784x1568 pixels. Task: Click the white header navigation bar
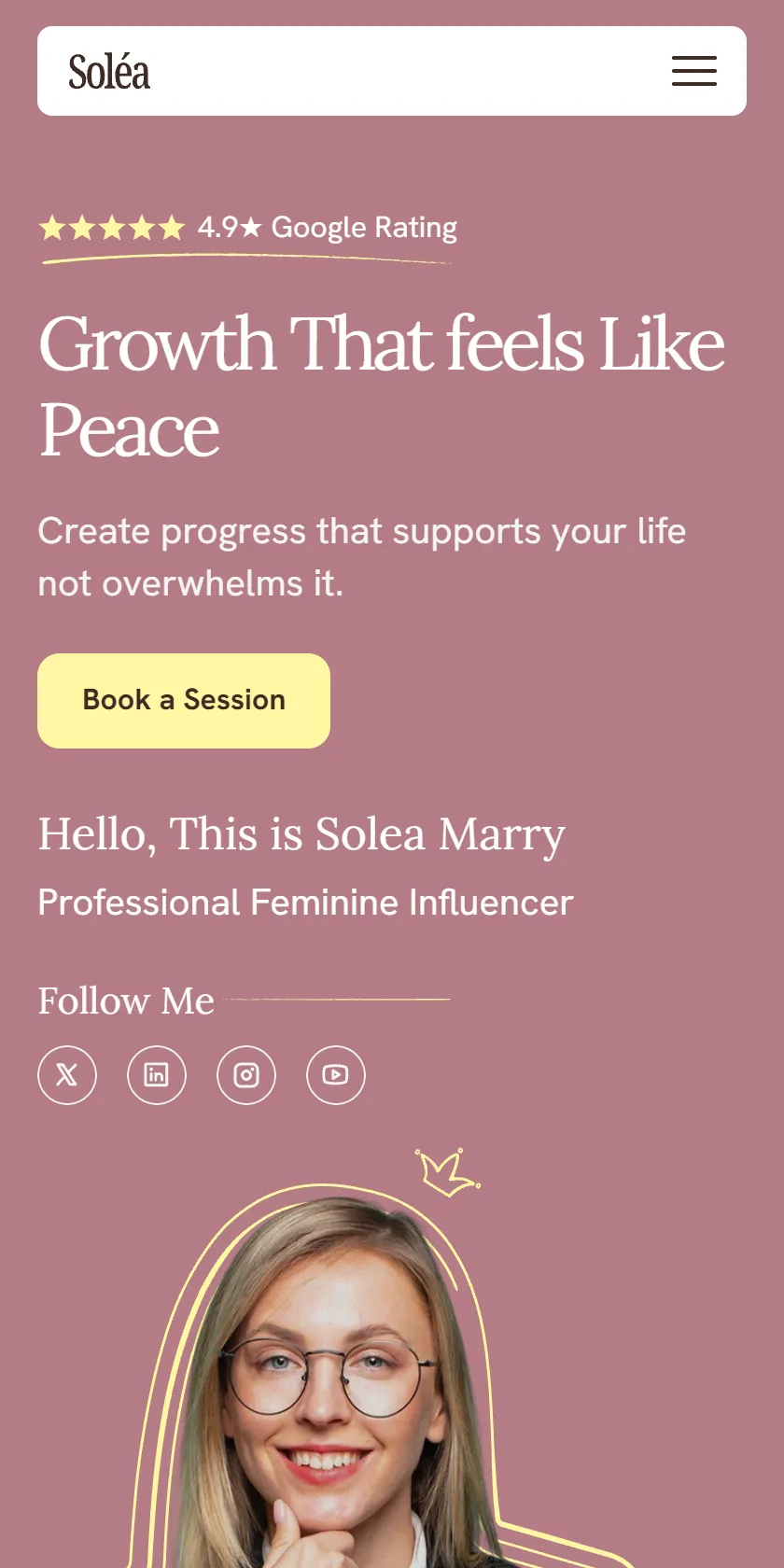coord(392,71)
